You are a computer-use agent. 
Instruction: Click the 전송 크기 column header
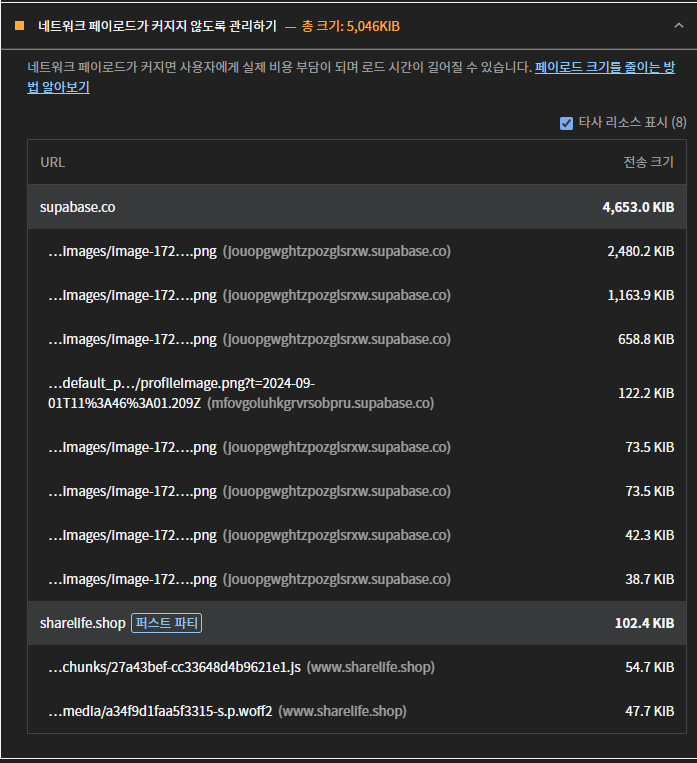click(649, 162)
